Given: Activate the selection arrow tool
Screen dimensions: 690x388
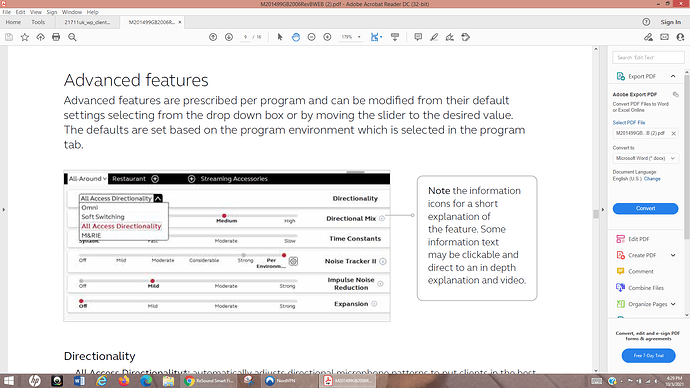Looking at the screenshot, I should click(280, 37).
